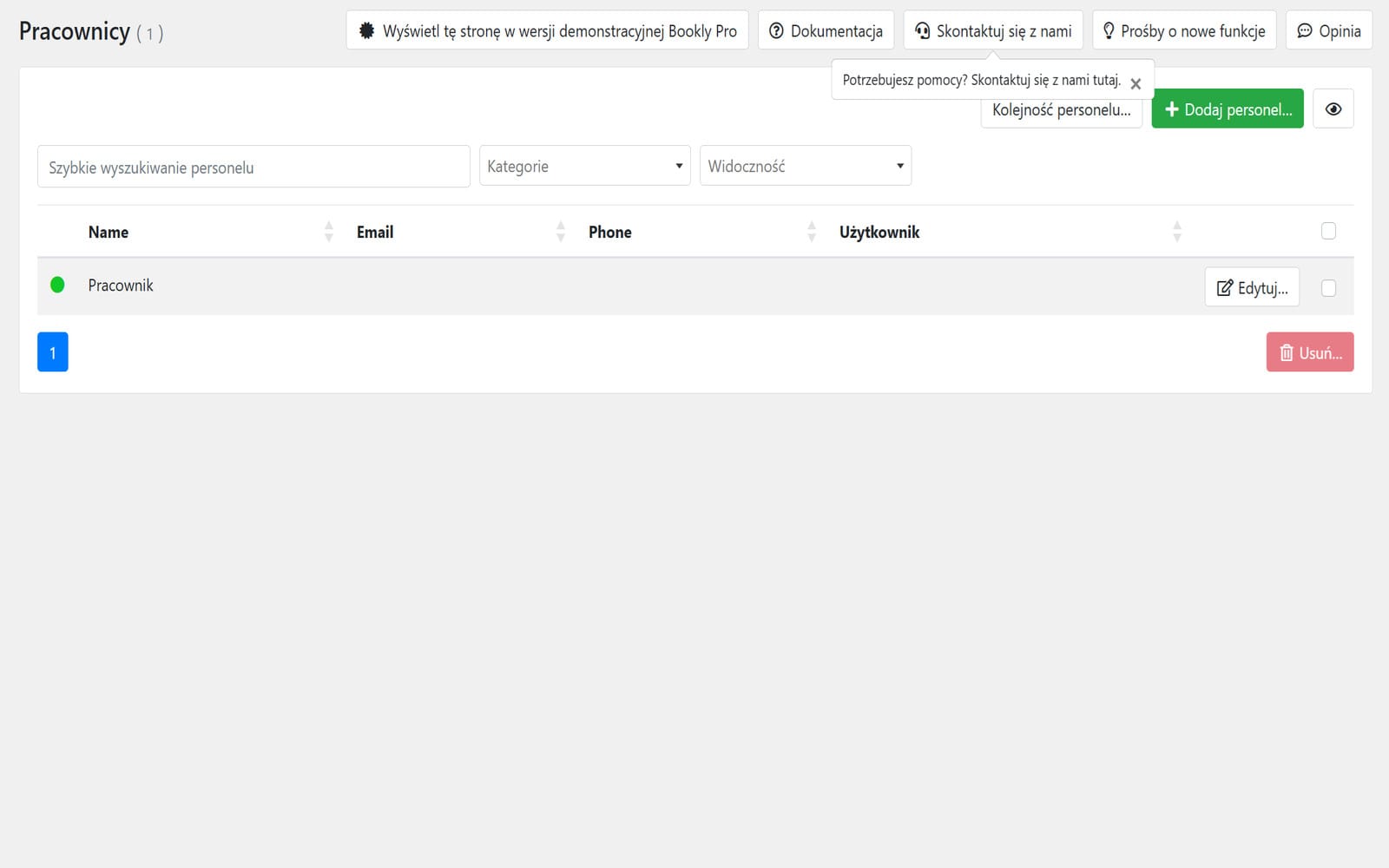This screenshot has width=1389, height=868.
Task: Open Prośby o nowe funkcje button
Action: 1184,30
